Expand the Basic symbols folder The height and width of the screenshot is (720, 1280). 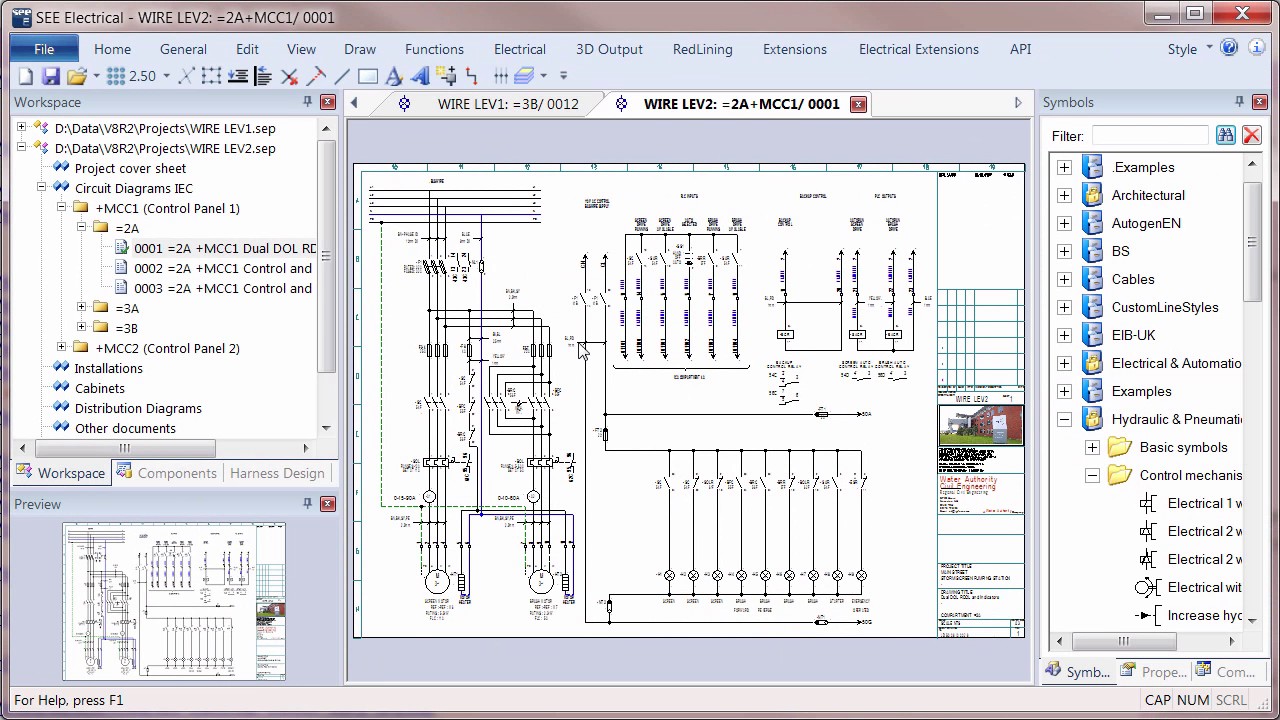click(x=1092, y=447)
